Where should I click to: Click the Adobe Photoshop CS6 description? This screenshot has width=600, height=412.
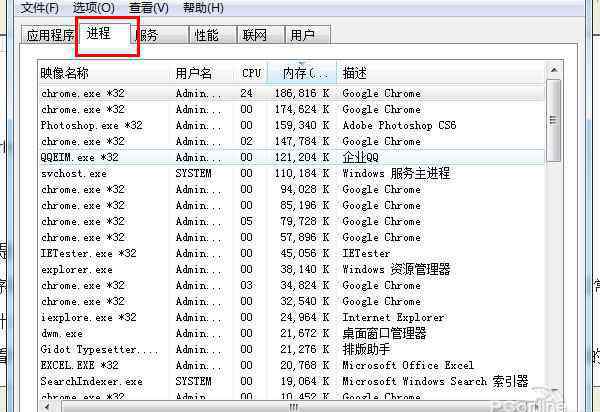pos(399,125)
